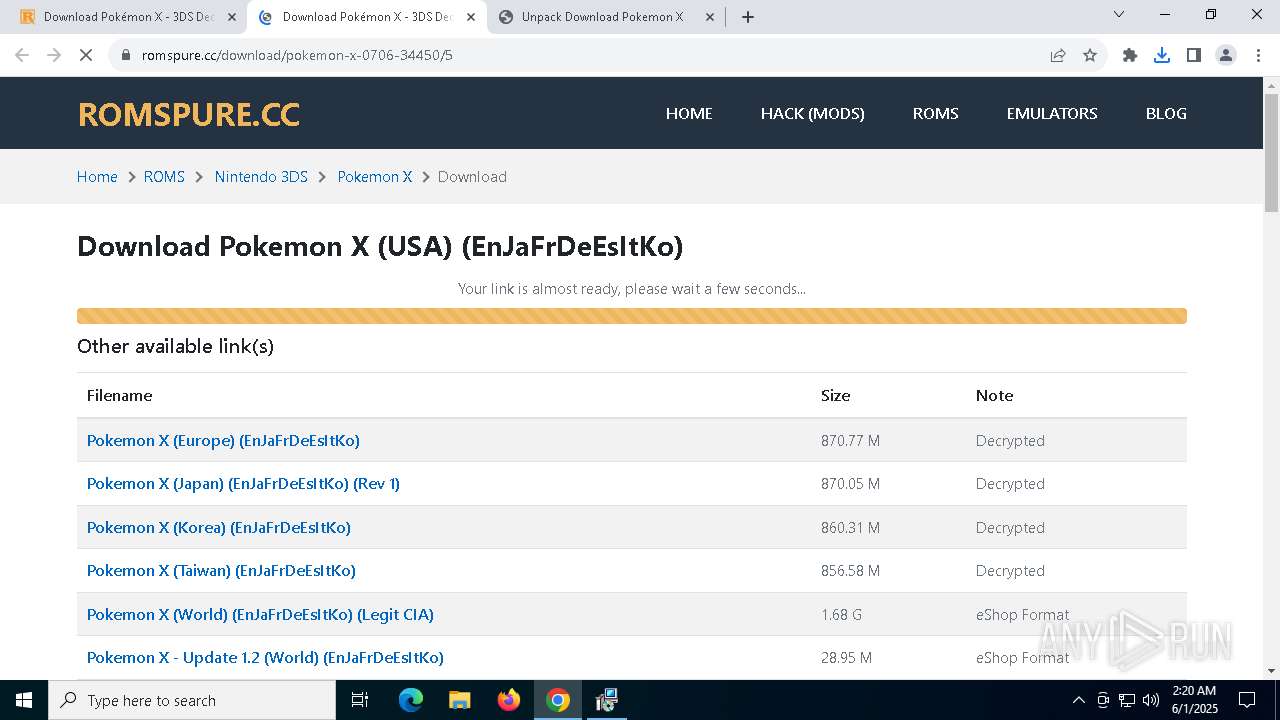Open the Chrome three-dot menu
Image resolution: width=1280 pixels, height=720 pixels.
point(1257,55)
